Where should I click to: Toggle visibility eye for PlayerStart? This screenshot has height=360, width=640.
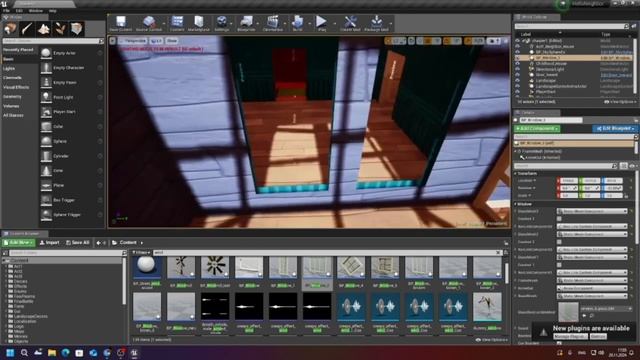click(x=518, y=92)
